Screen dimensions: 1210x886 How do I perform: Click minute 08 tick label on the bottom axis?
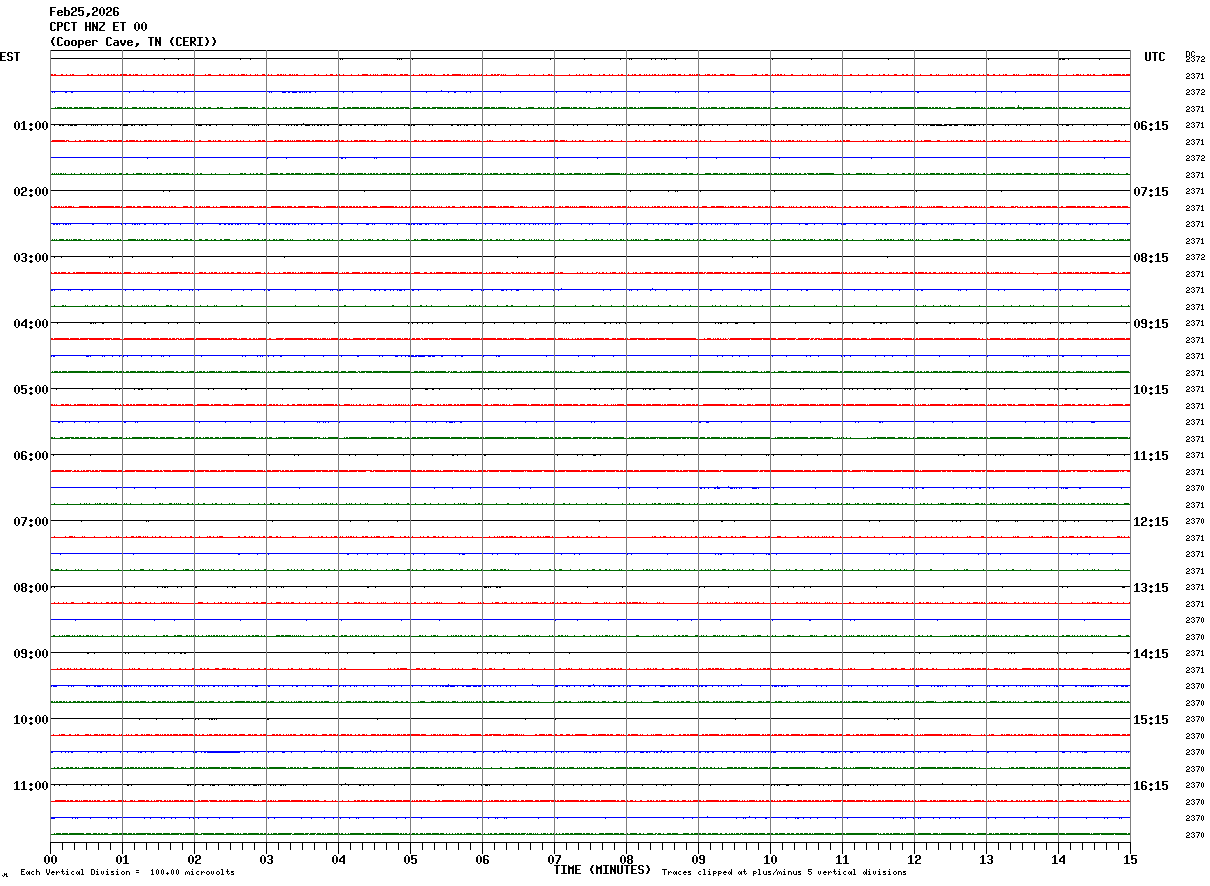coord(626,859)
